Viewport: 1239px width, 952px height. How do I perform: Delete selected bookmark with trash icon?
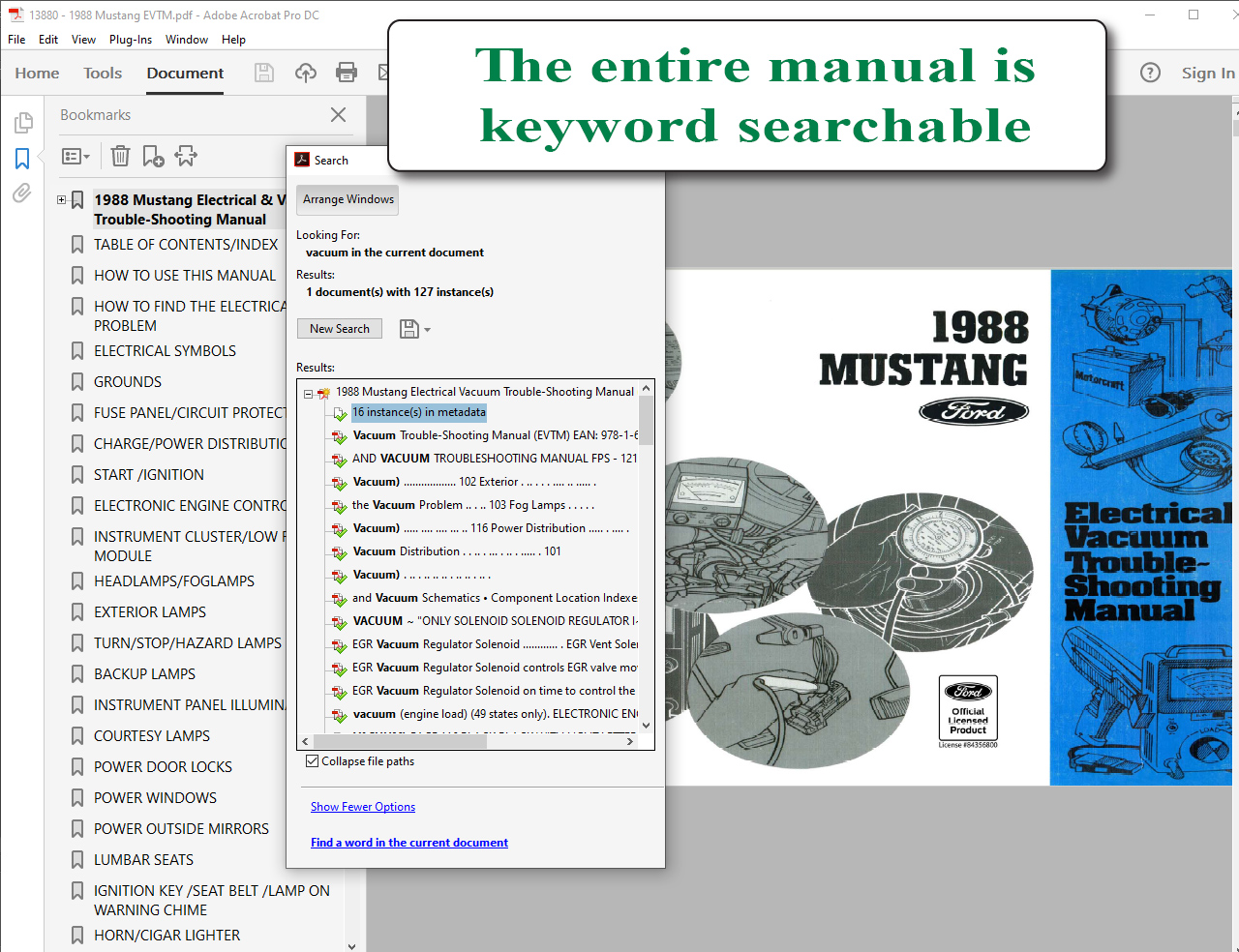click(x=120, y=156)
